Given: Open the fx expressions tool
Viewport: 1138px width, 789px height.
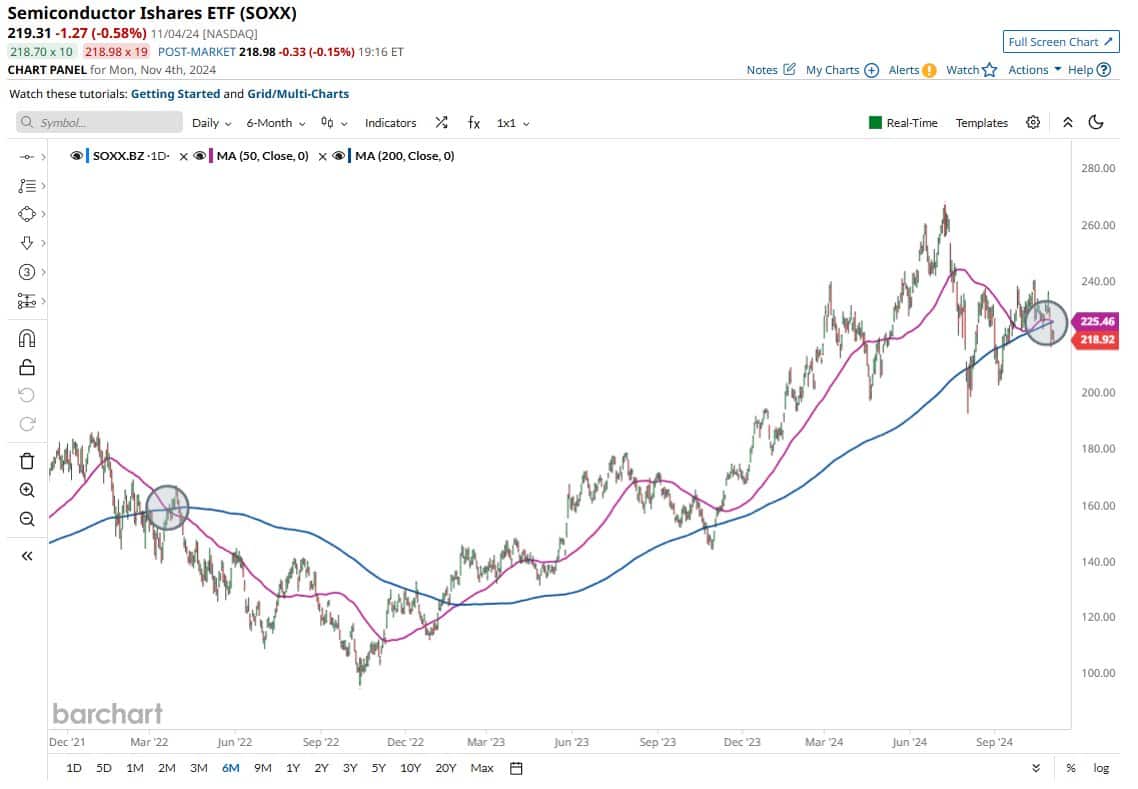Looking at the screenshot, I should (x=474, y=122).
